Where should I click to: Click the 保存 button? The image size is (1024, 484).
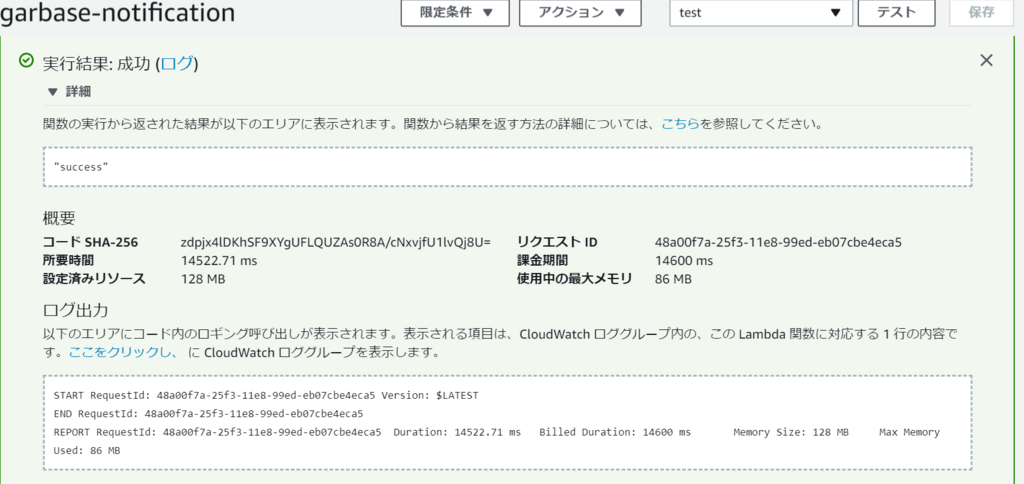tap(981, 13)
